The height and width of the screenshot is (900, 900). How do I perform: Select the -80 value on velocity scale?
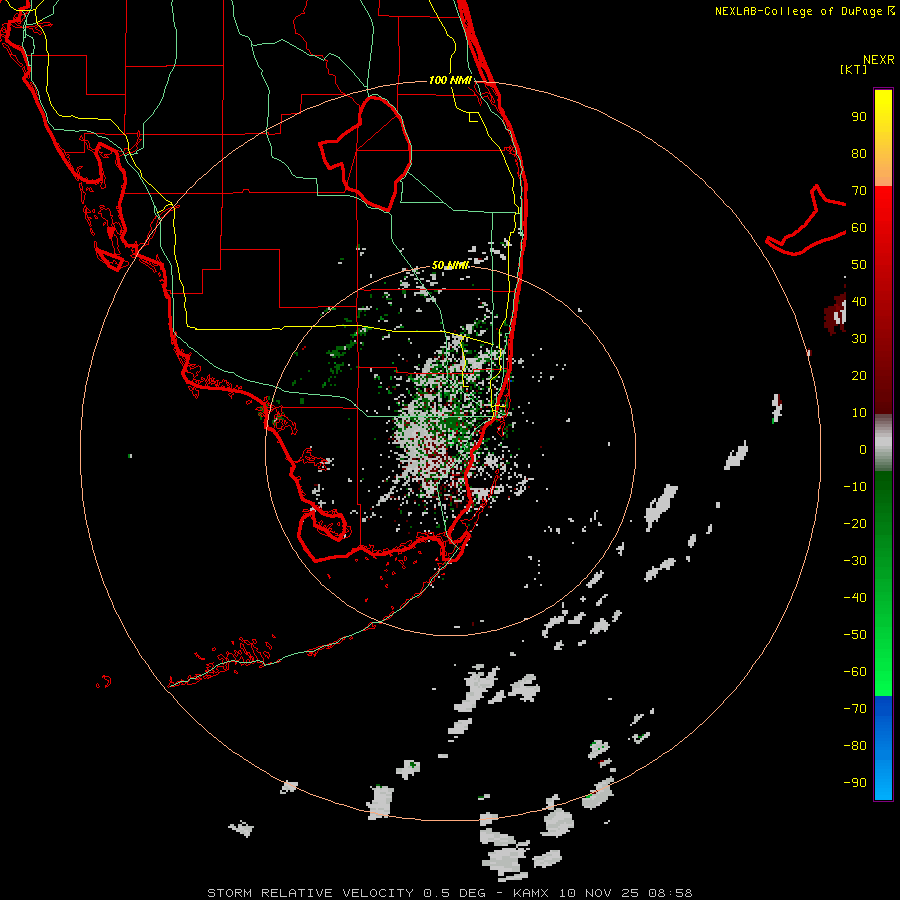point(855,746)
